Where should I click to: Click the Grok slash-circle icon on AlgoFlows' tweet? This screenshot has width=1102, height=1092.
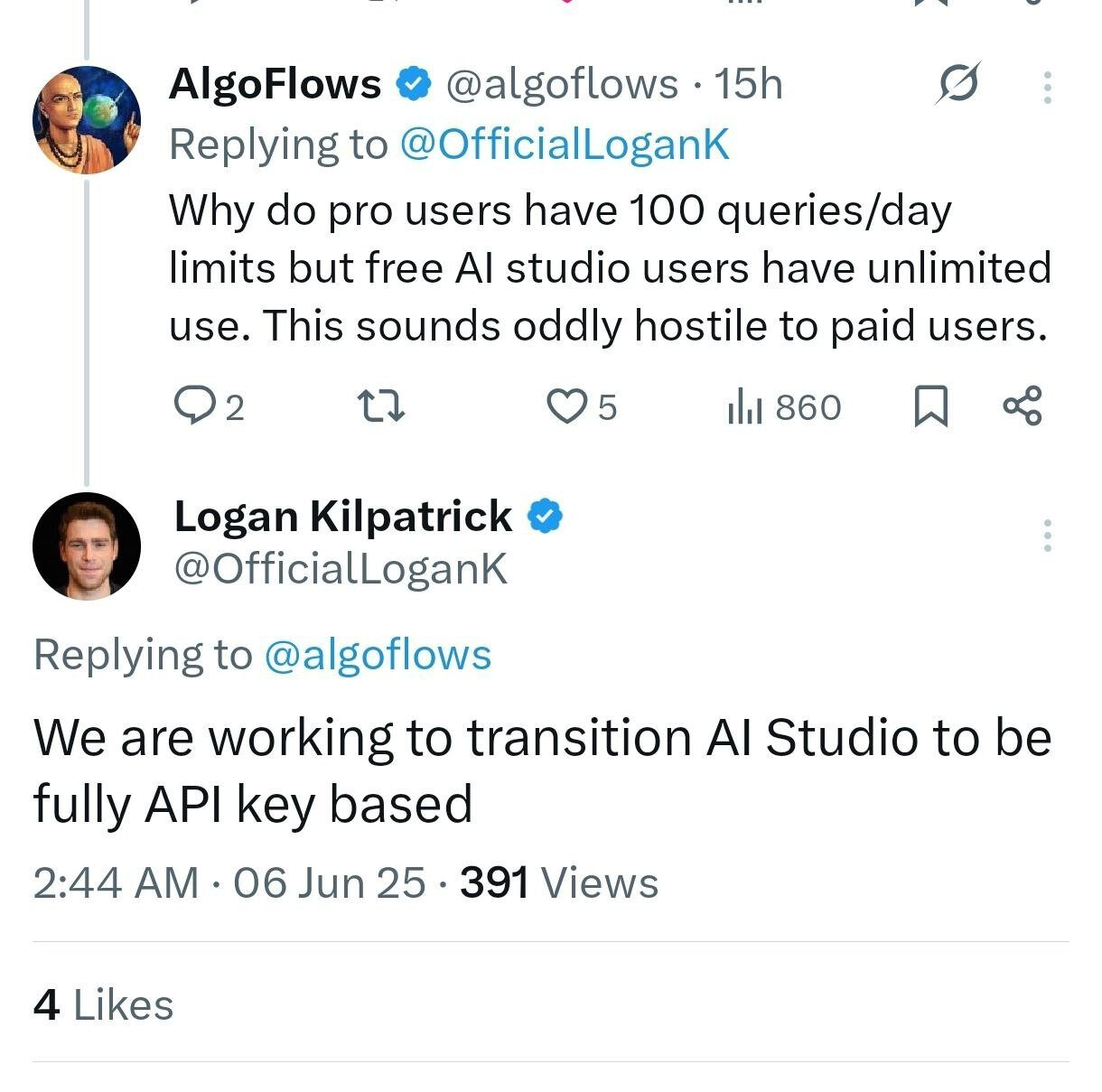tap(957, 84)
